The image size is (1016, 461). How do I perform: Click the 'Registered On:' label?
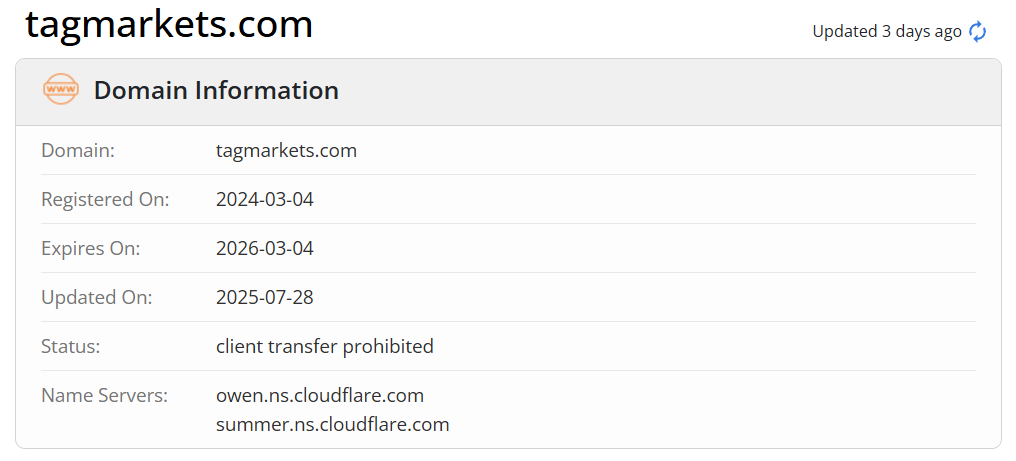[105, 199]
